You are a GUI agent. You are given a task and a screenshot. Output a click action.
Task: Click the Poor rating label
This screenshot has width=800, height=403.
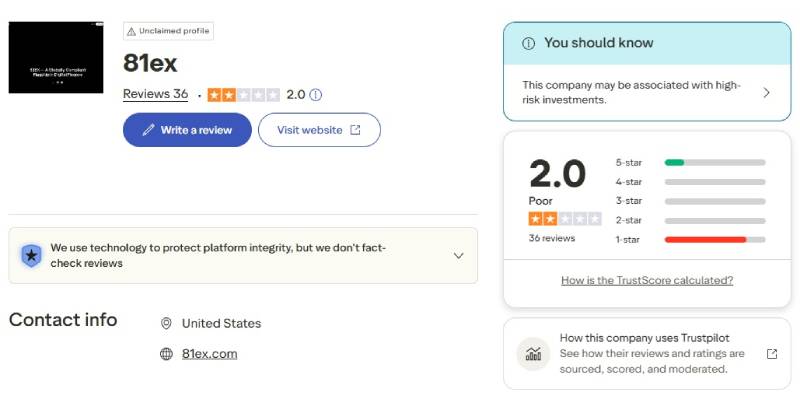[x=540, y=201]
